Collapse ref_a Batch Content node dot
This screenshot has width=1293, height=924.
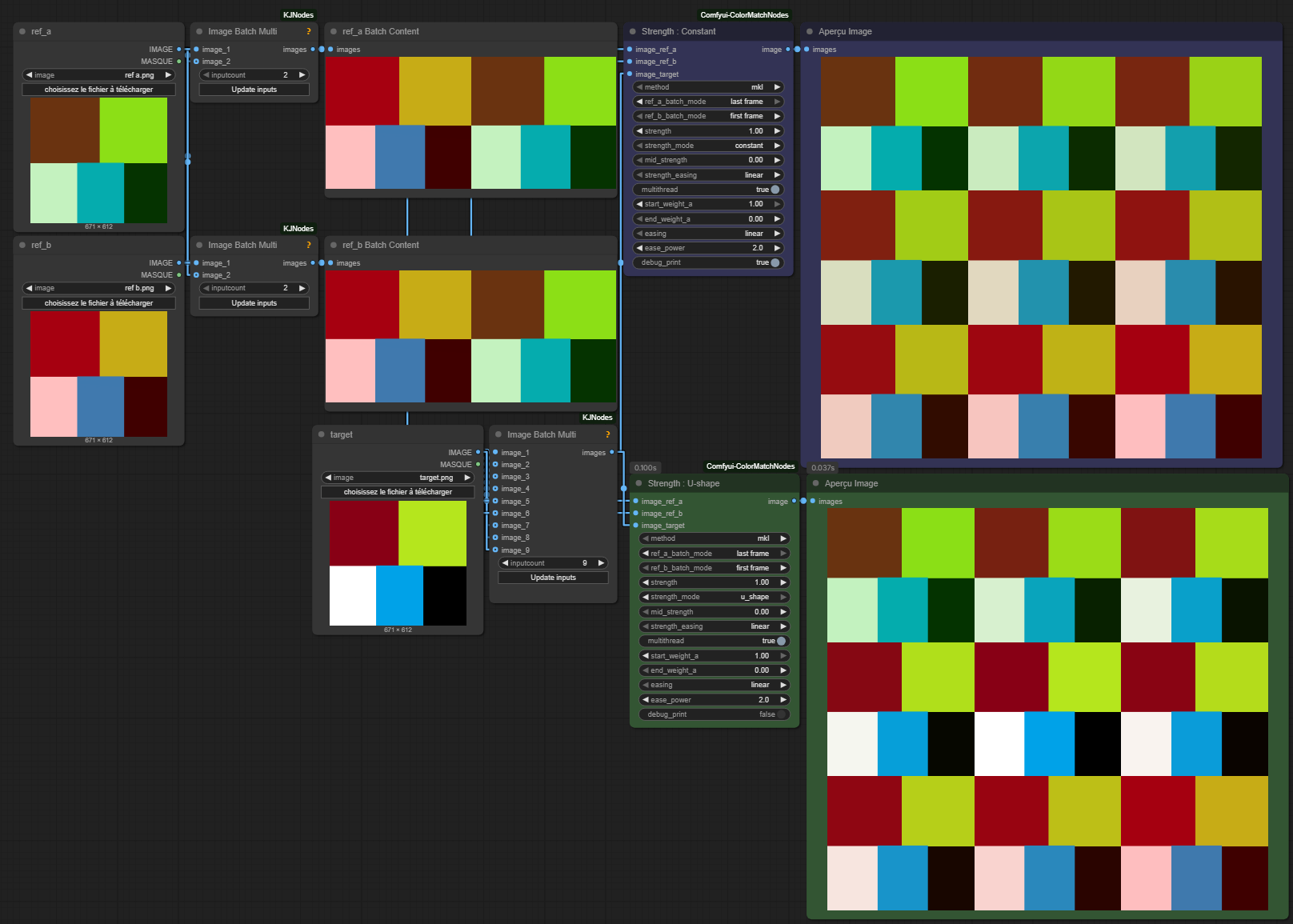(x=334, y=31)
